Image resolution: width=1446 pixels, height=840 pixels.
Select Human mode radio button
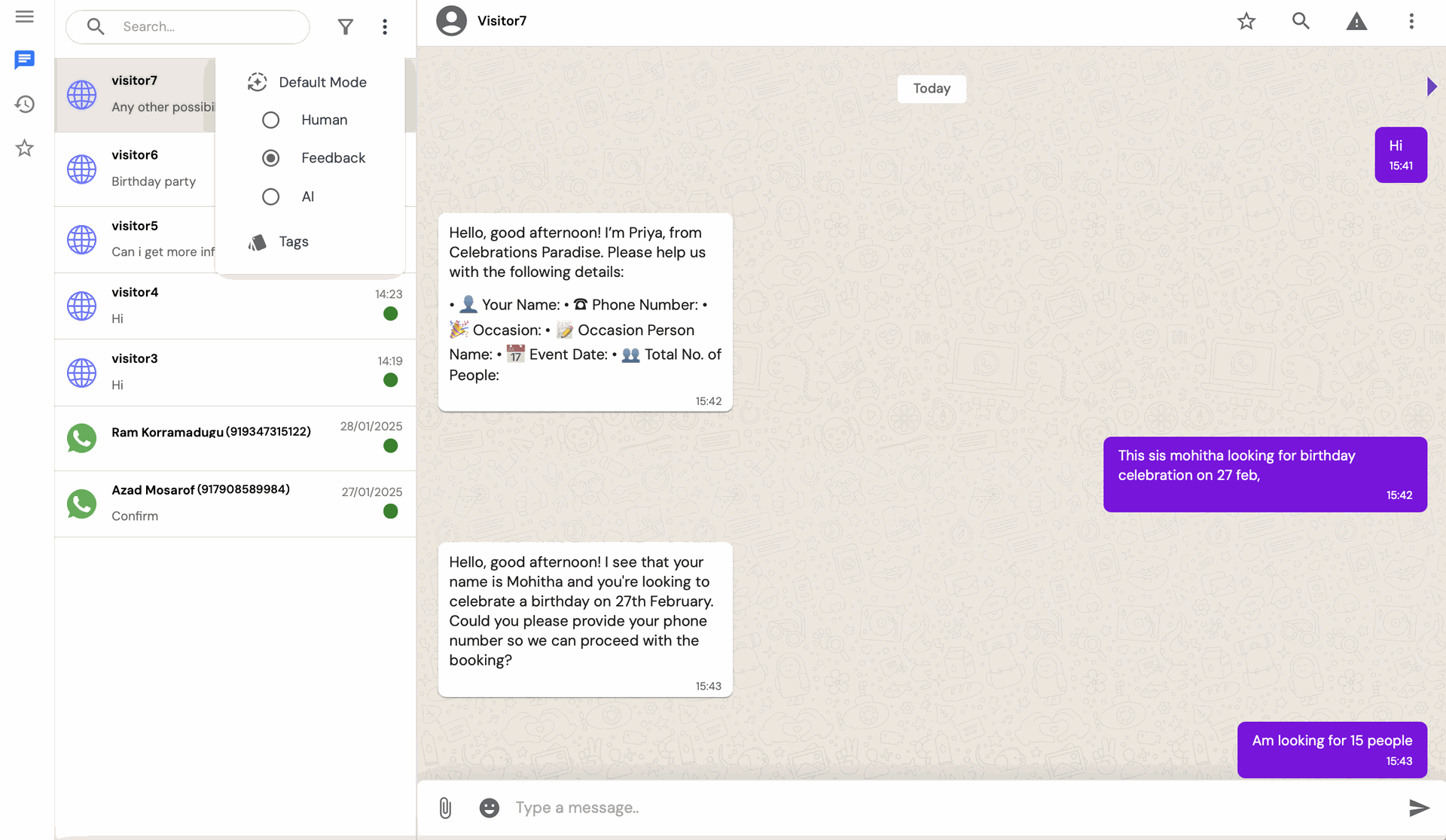[x=270, y=120]
